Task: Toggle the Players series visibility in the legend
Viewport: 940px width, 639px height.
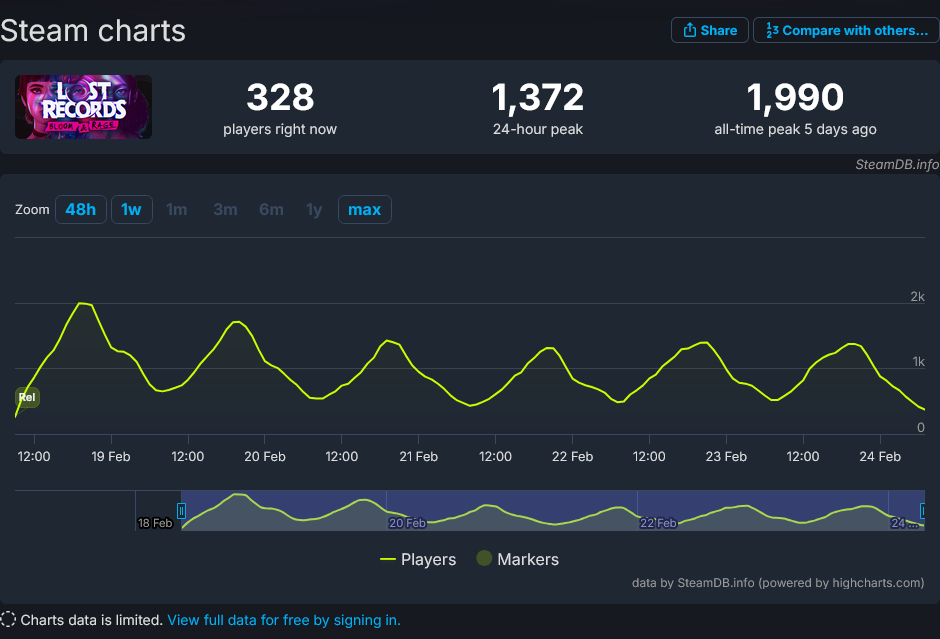Action: point(419,559)
